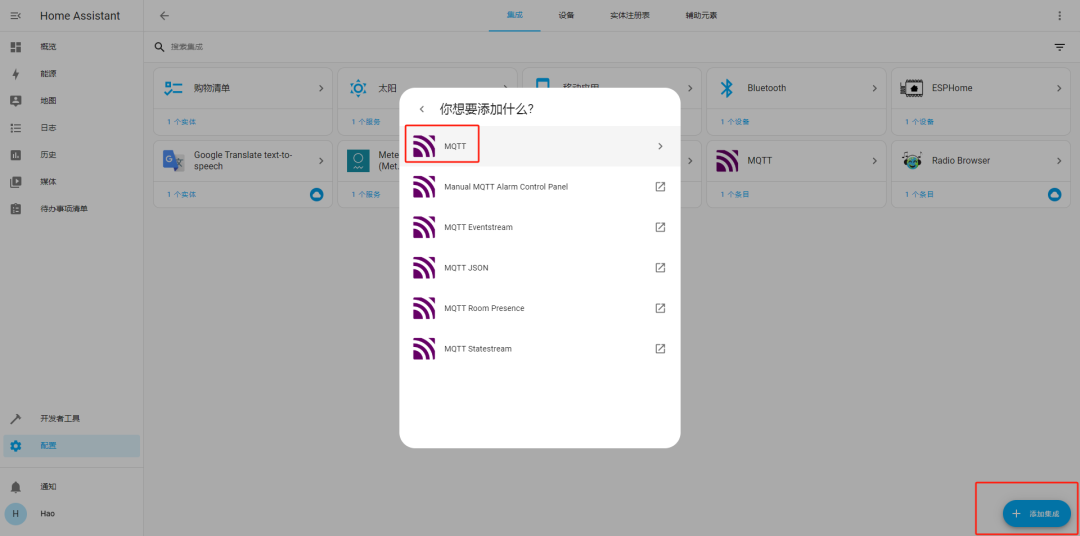The image size is (1080, 536).
Task: Click the cloud icon on Google Translate card
Action: point(317,195)
